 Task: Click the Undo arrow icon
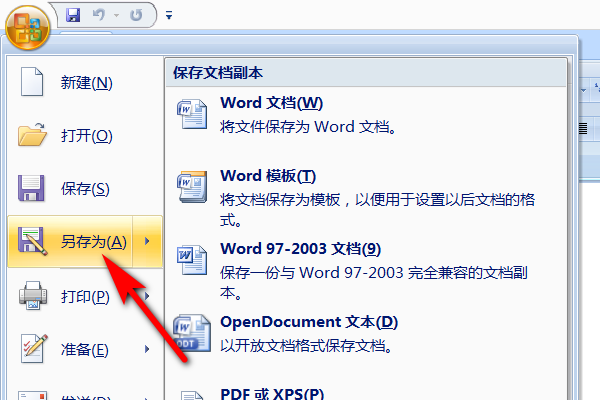coord(99,15)
